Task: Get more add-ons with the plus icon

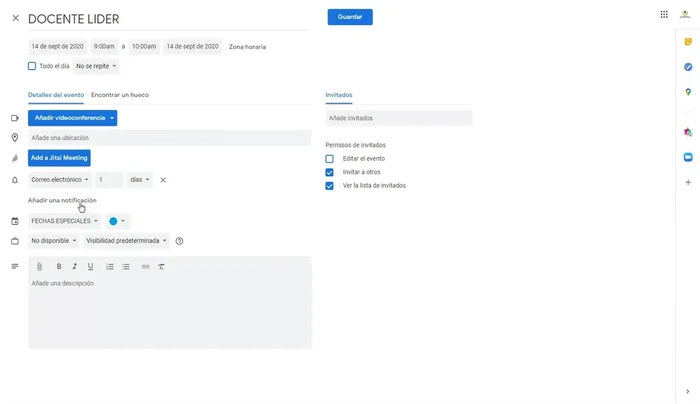Action: pos(688,182)
